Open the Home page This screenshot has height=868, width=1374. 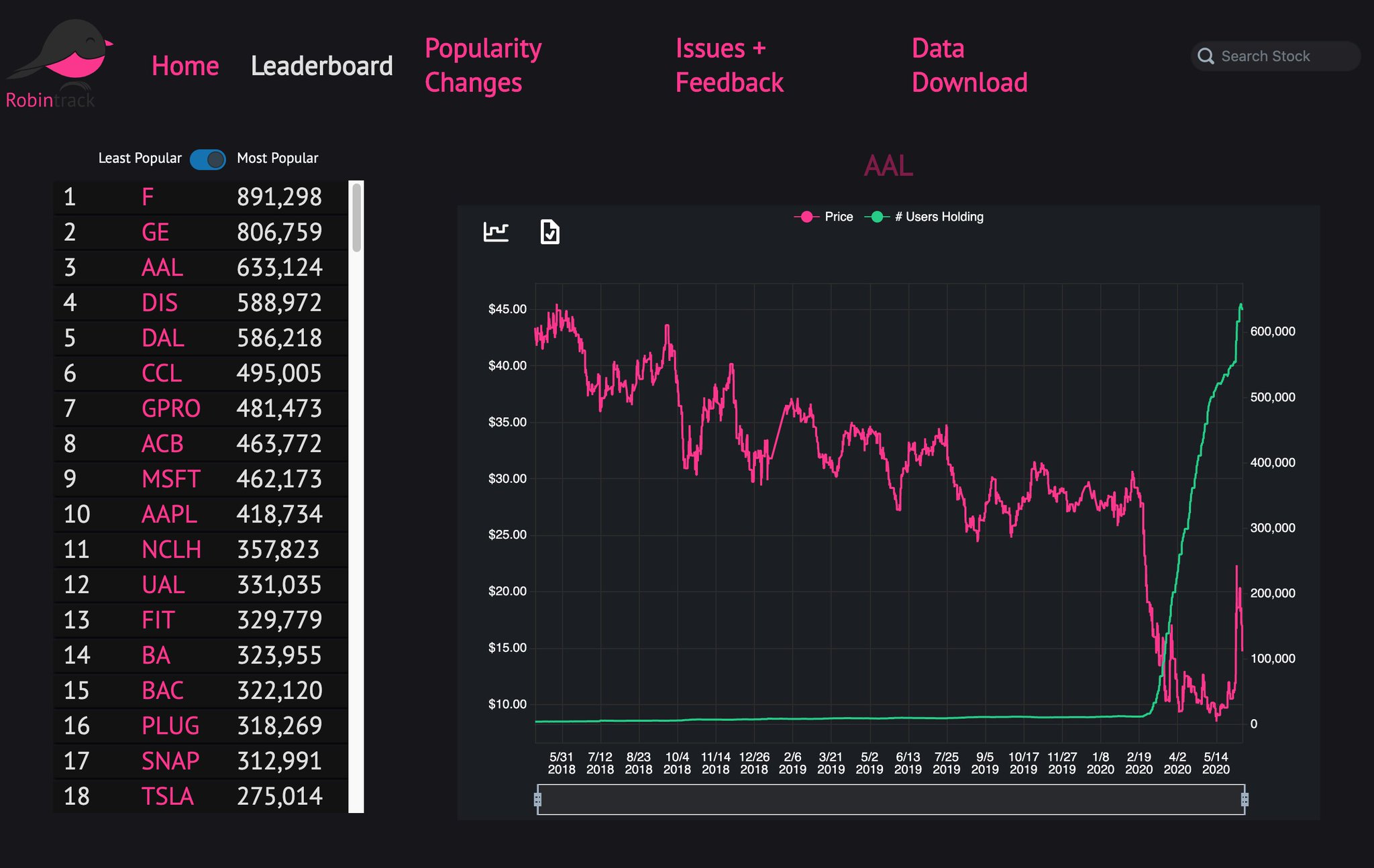[x=185, y=66]
